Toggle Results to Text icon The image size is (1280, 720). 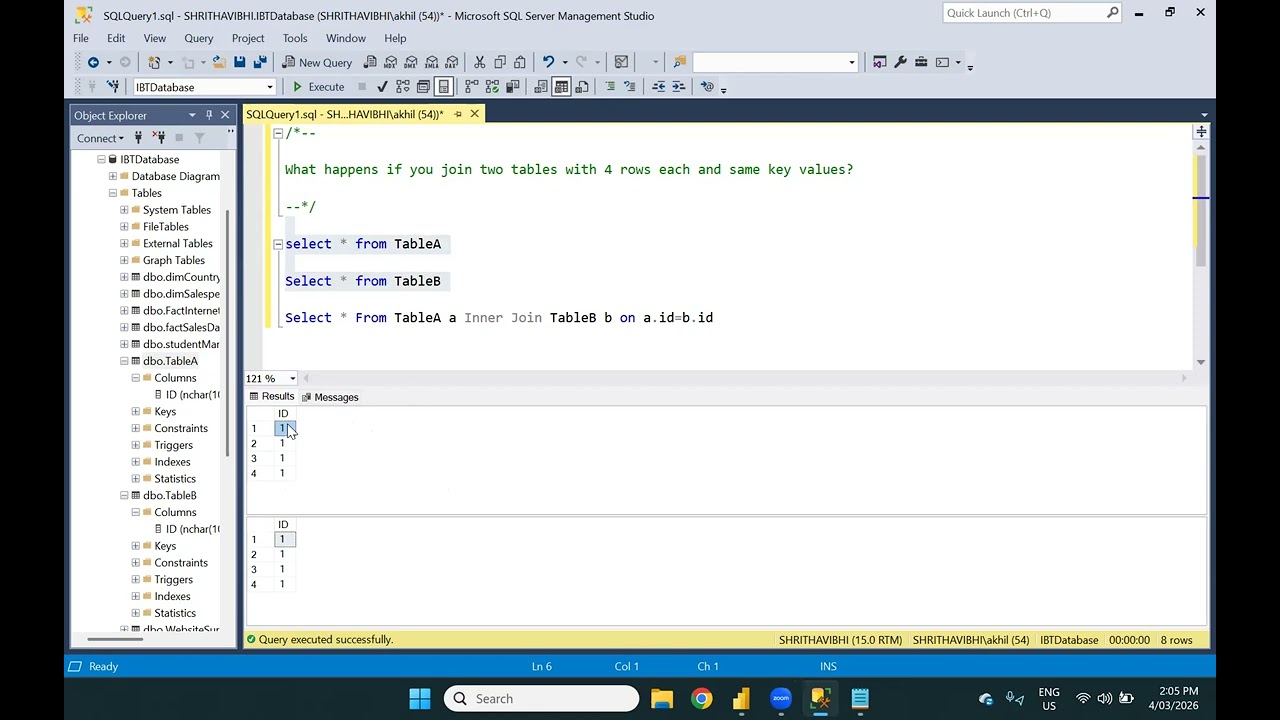(x=541, y=87)
